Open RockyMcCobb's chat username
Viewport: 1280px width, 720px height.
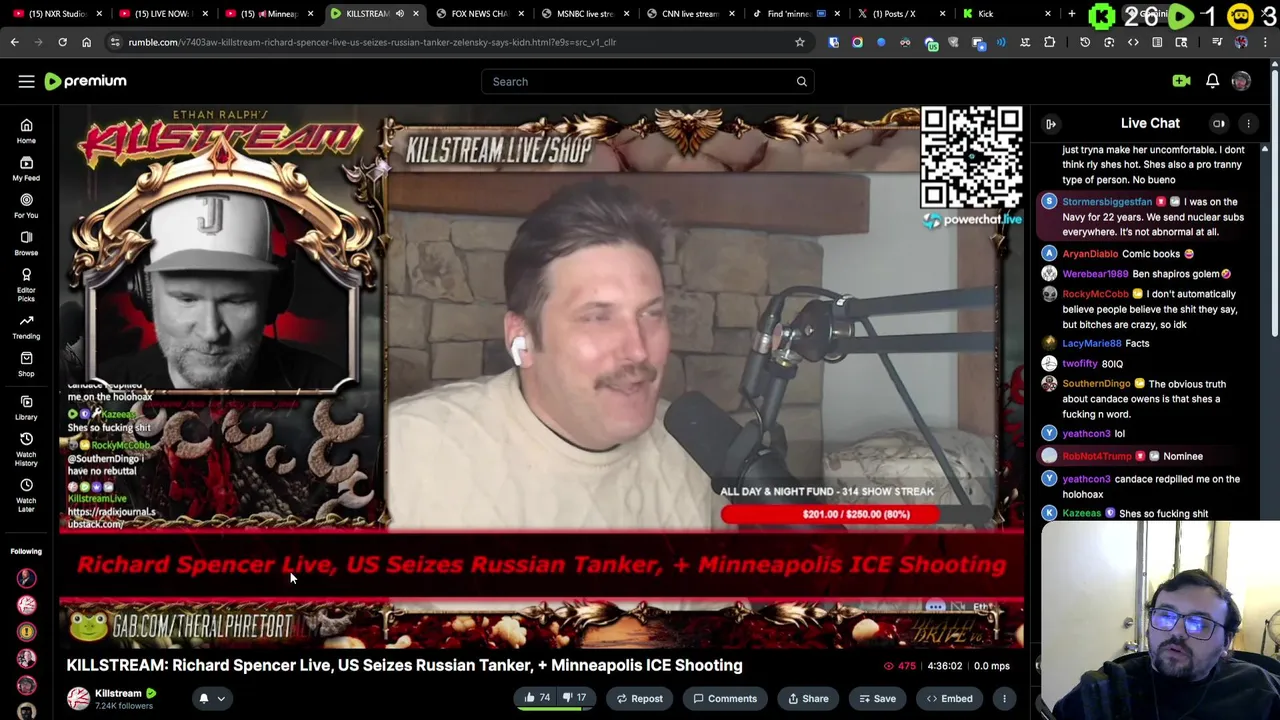coord(1095,294)
